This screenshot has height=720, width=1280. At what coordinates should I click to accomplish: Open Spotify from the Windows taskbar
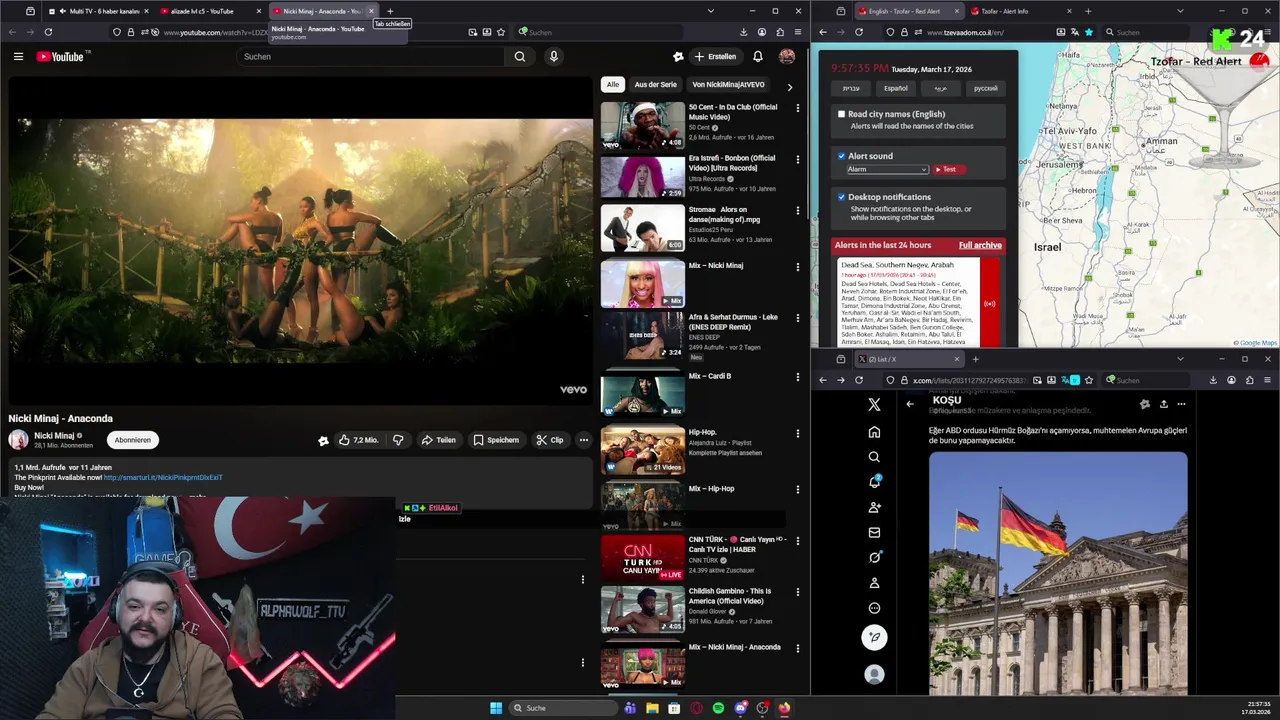tap(718, 708)
